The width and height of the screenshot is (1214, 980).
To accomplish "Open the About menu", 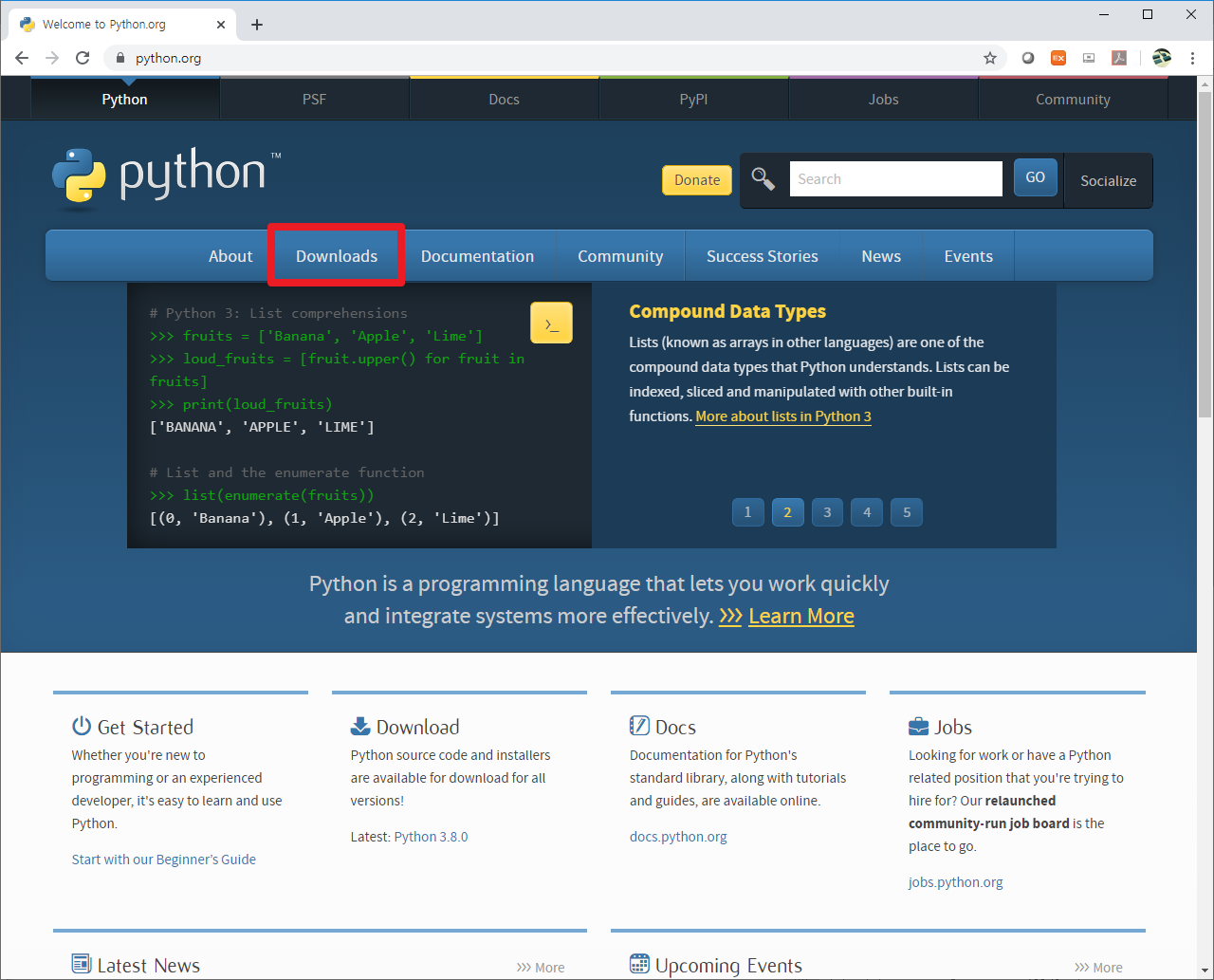I will click(x=230, y=256).
